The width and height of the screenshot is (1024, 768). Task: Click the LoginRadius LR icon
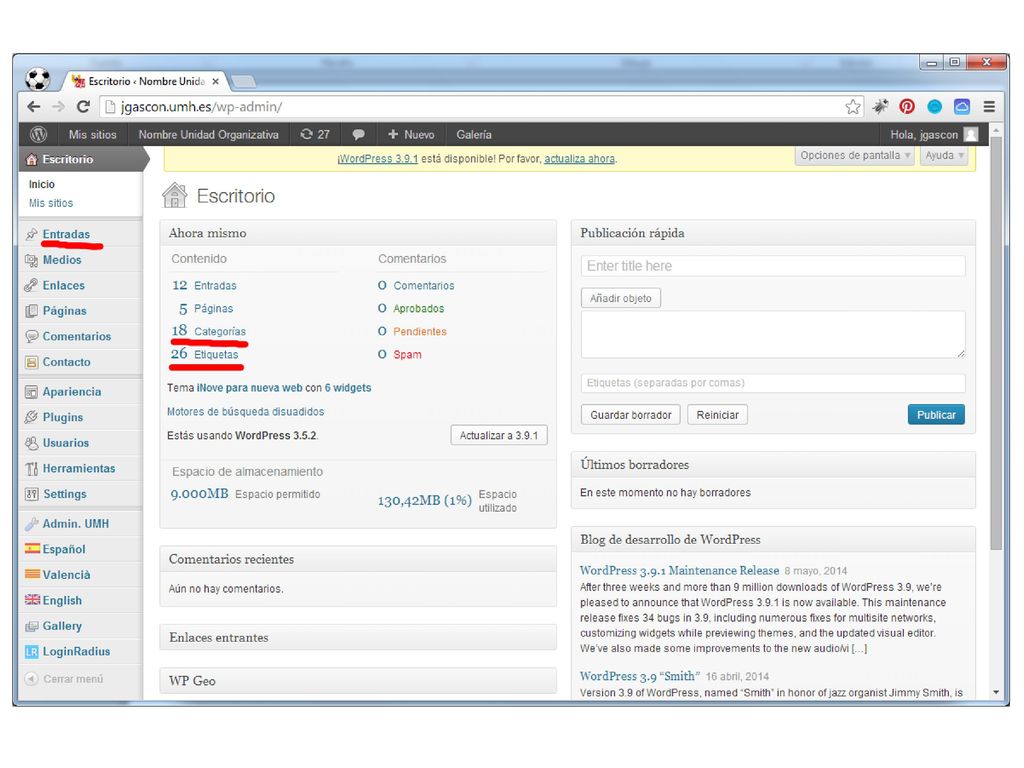[31, 652]
